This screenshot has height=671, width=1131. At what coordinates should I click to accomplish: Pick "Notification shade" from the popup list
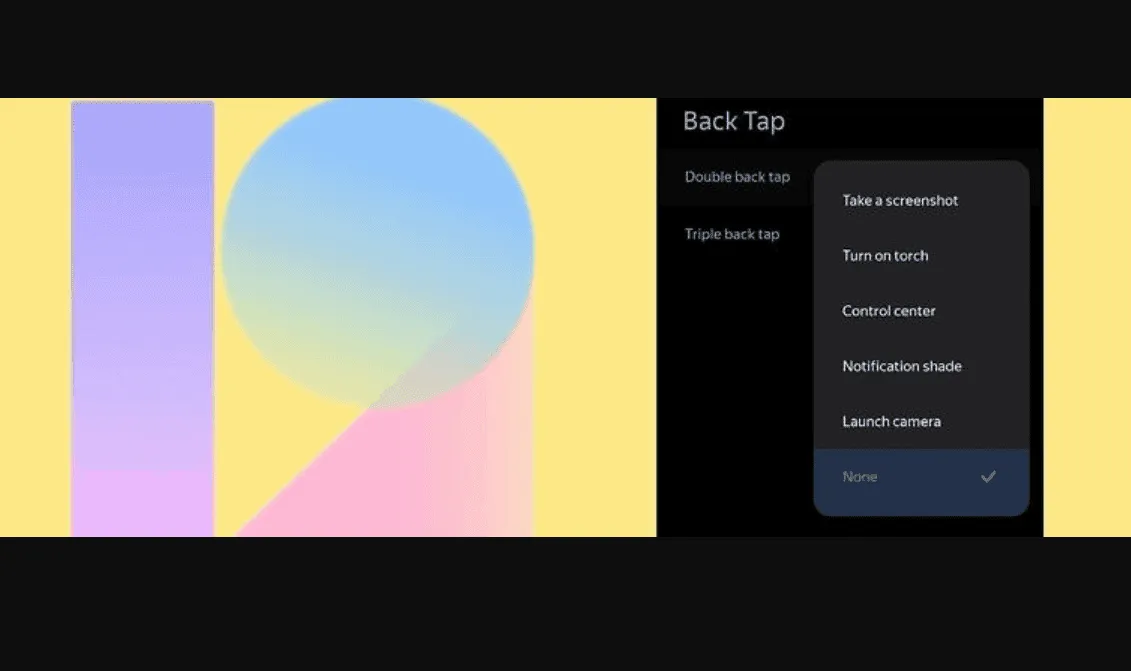coord(901,366)
